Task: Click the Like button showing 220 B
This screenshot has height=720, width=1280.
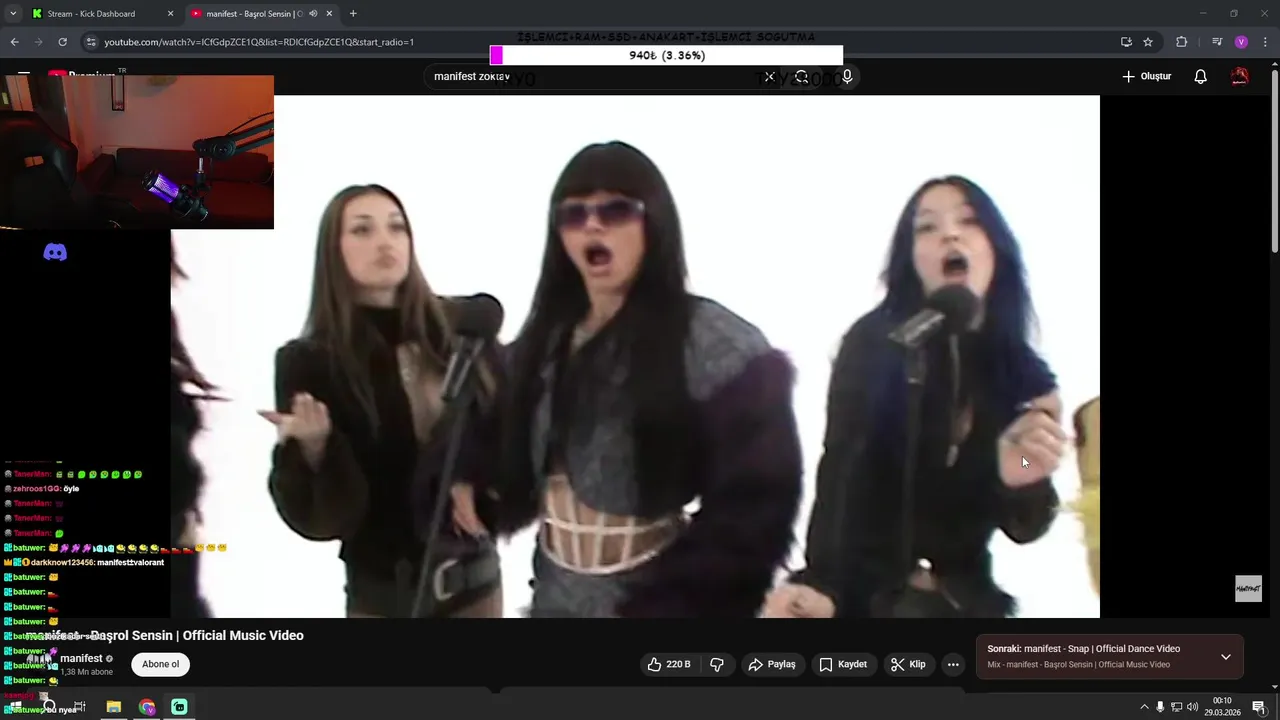Action: (x=669, y=664)
